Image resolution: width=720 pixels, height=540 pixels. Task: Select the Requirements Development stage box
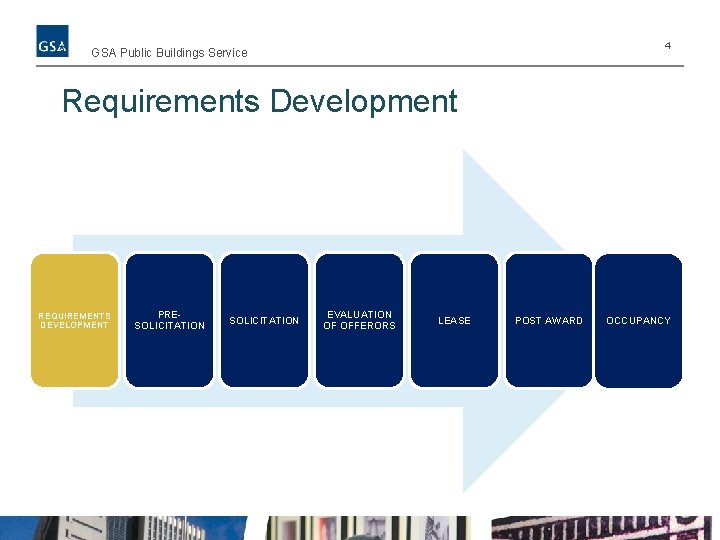[74, 321]
